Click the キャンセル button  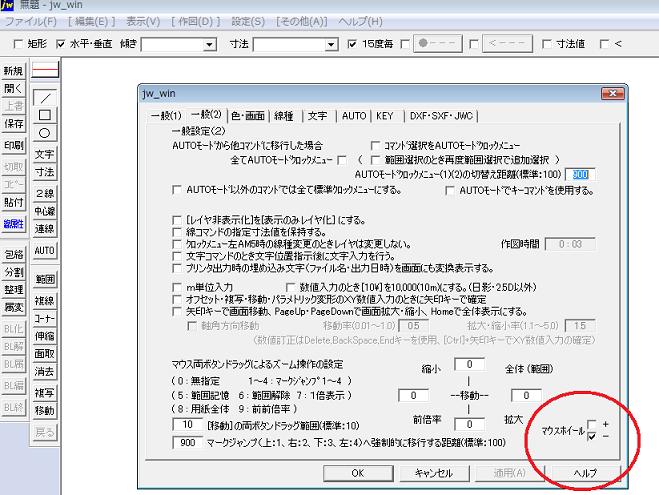[434, 473]
